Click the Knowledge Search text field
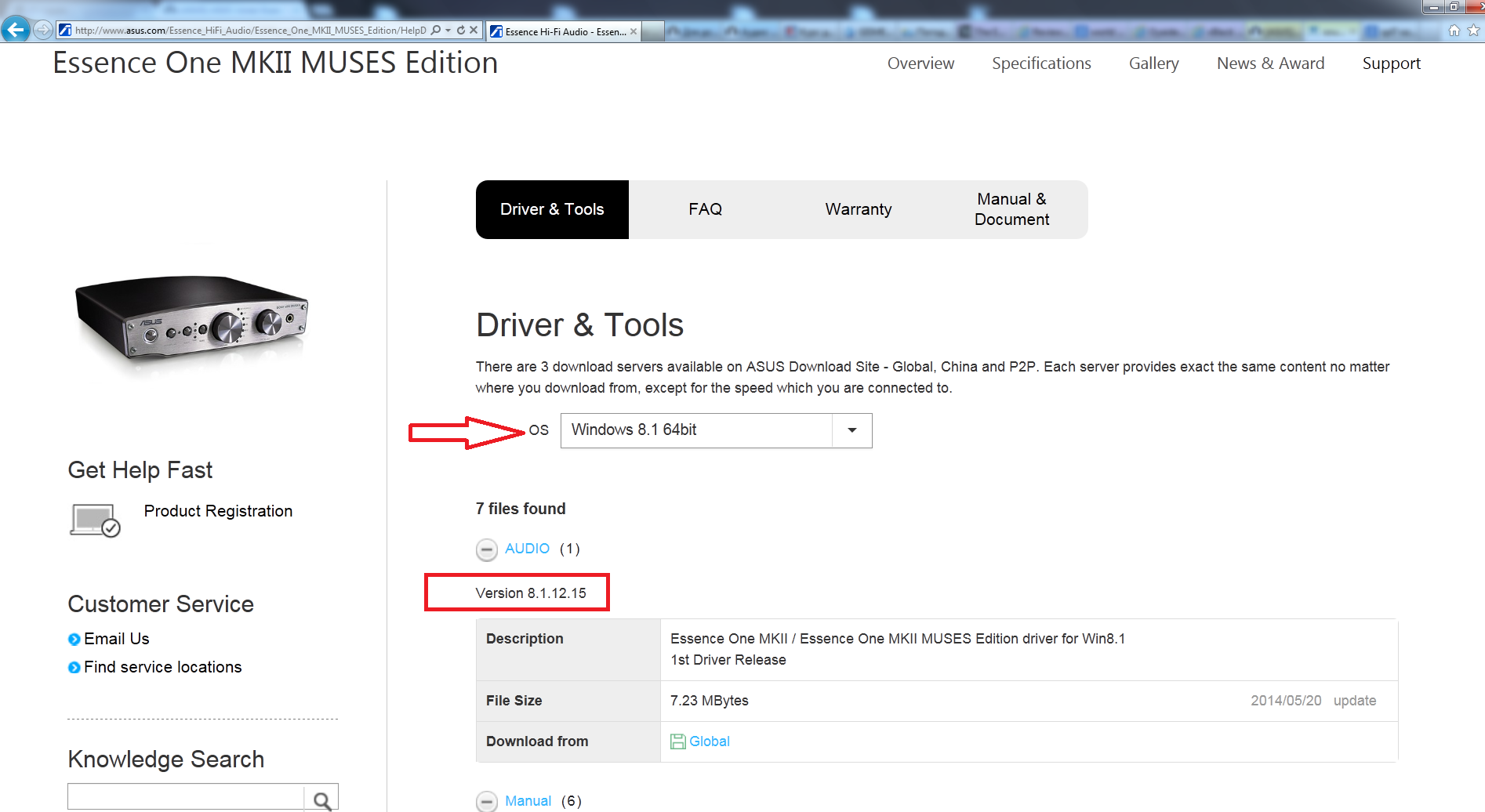 [x=186, y=796]
